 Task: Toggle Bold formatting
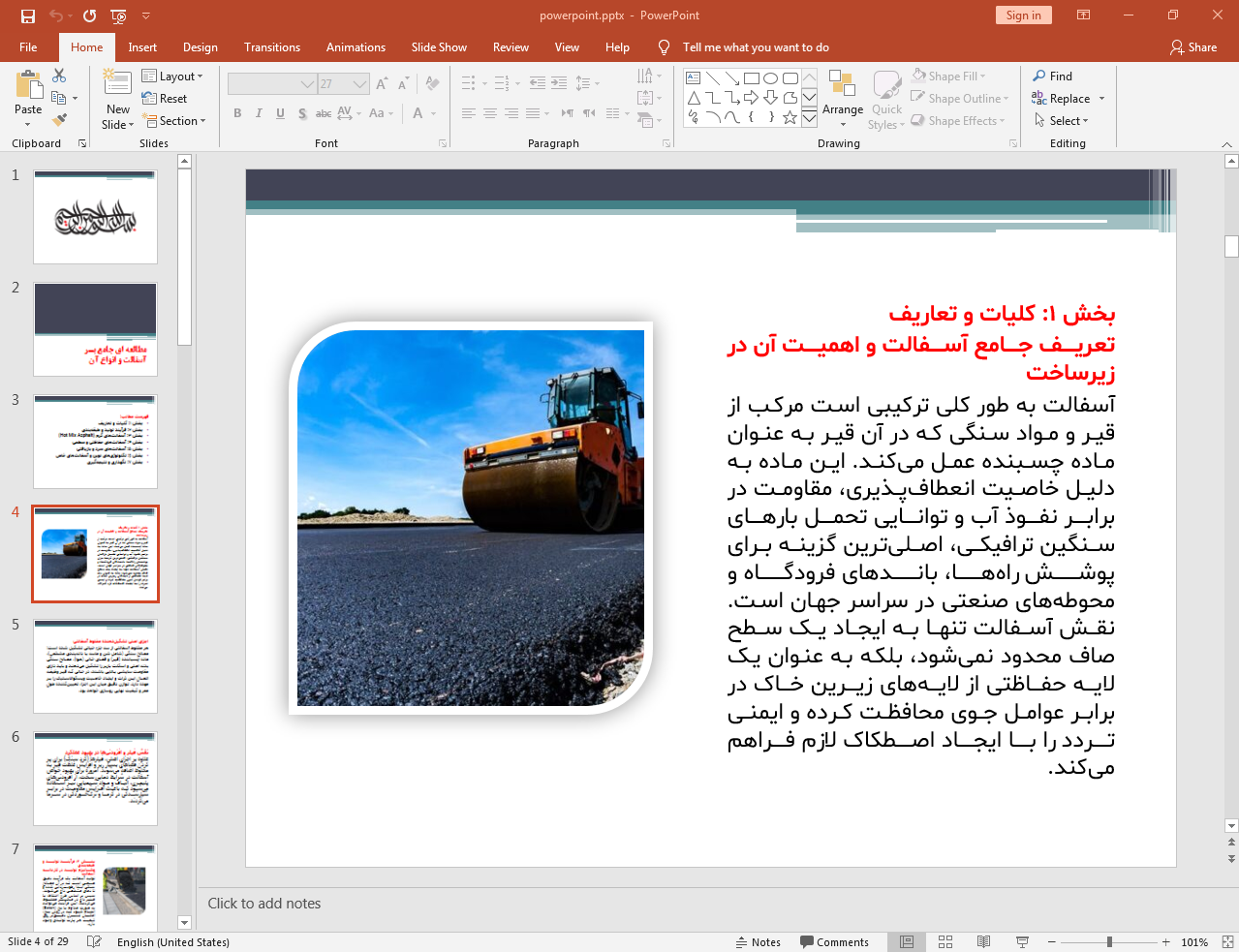tap(237, 113)
